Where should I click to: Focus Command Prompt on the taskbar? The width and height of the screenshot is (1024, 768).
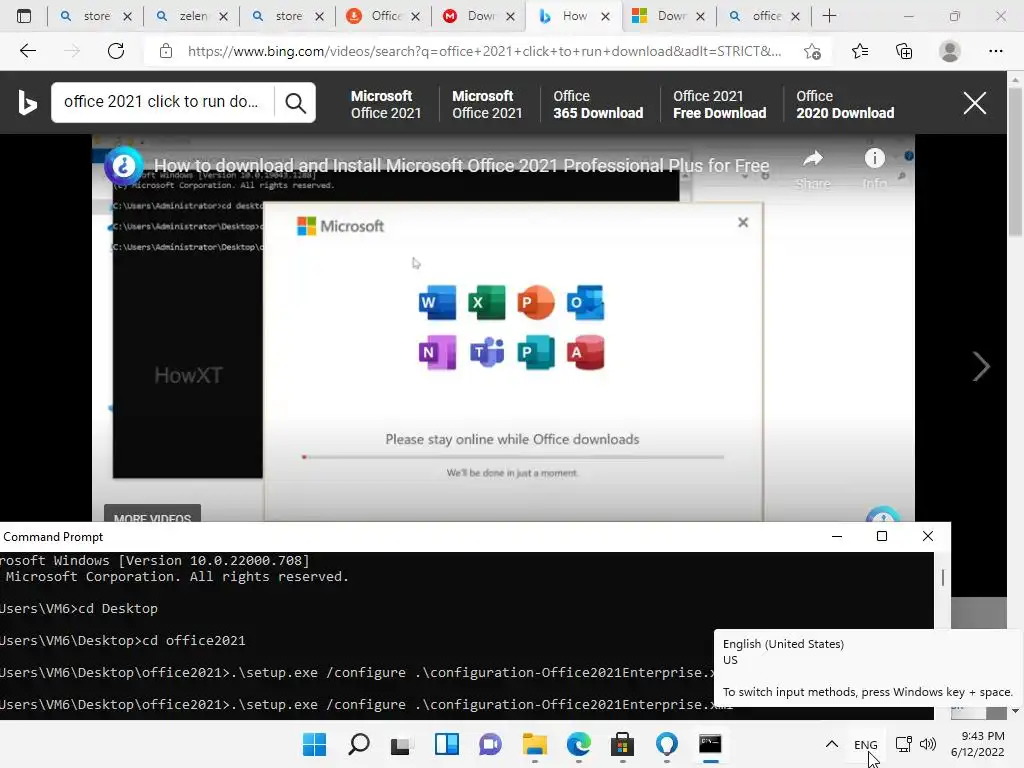coord(710,744)
